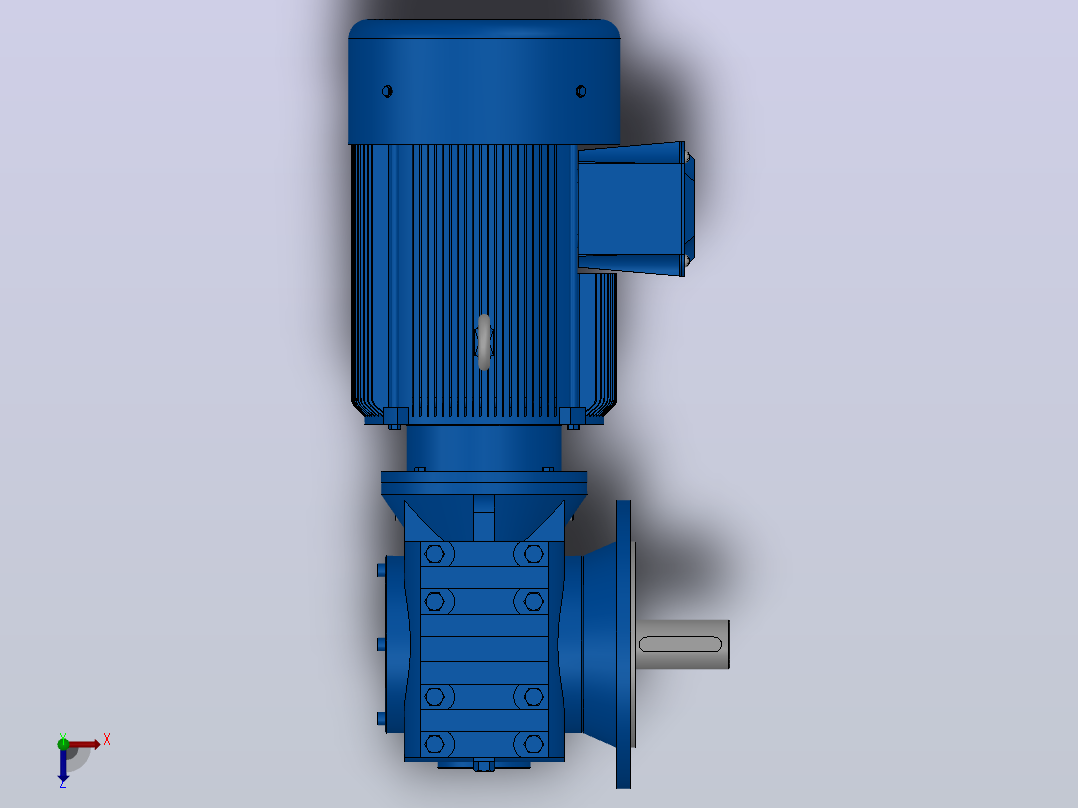The height and width of the screenshot is (808, 1078).
Task: Select the drain plug under the gearbox
Action: point(484,765)
